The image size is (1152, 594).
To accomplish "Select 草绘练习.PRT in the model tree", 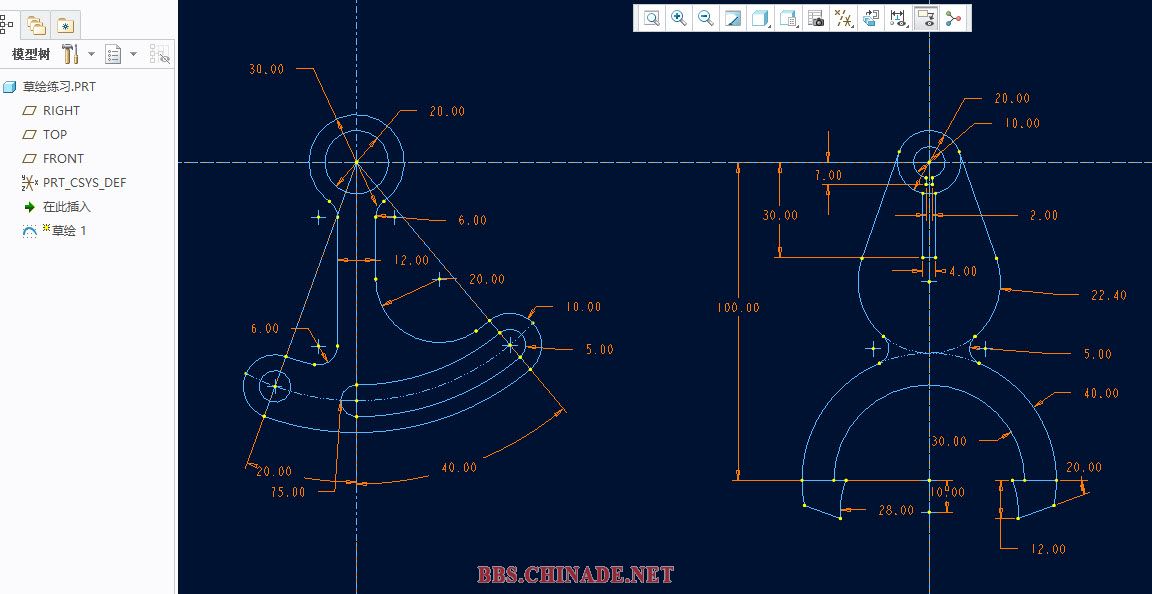I will click(59, 87).
